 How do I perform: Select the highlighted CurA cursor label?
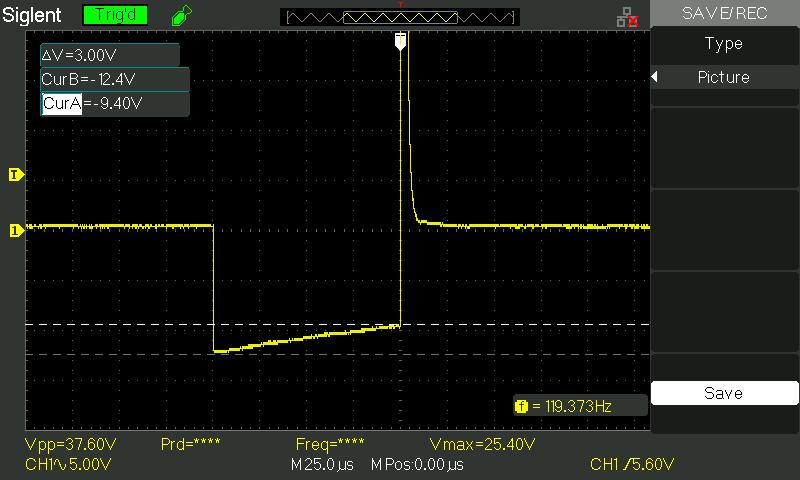click(61, 104)
